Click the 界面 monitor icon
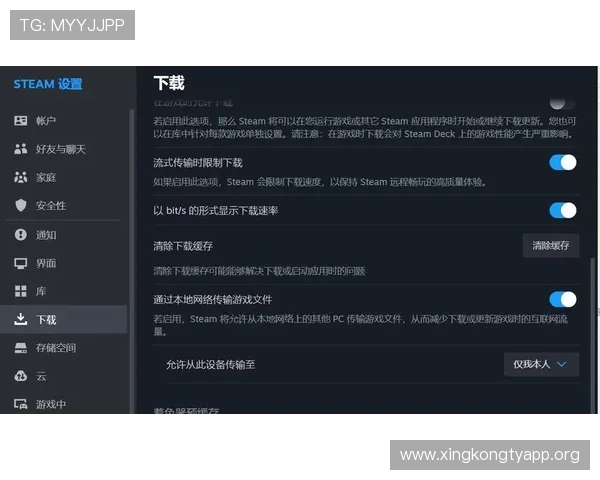Image resolution: width=600 pixels, height=480 pixels. point(21,263)
